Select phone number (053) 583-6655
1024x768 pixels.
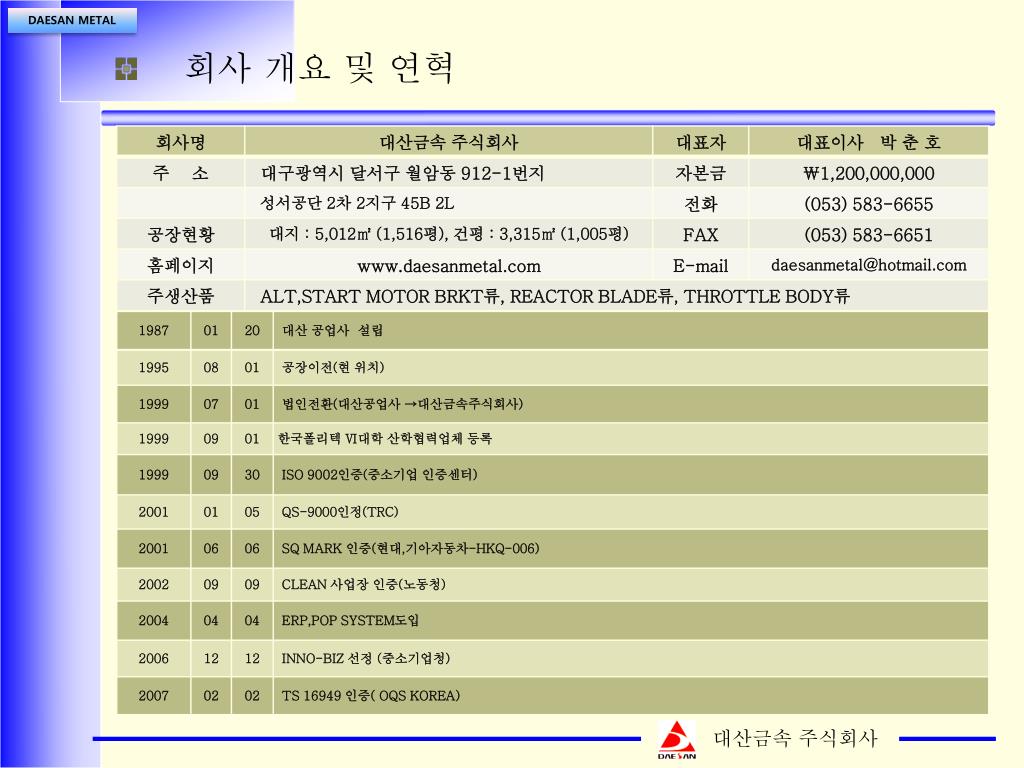[869, 204]
